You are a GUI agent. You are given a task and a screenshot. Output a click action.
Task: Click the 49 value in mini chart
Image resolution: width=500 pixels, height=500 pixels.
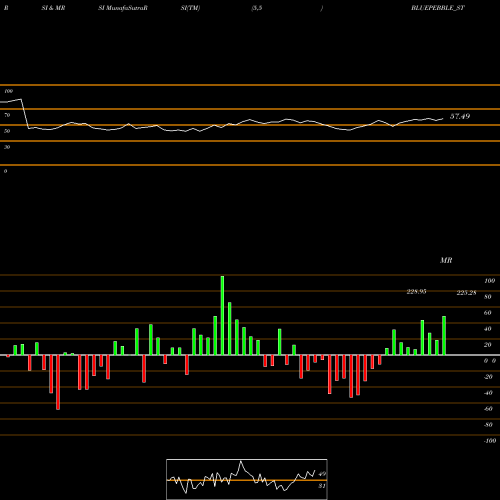click(322, 474)
